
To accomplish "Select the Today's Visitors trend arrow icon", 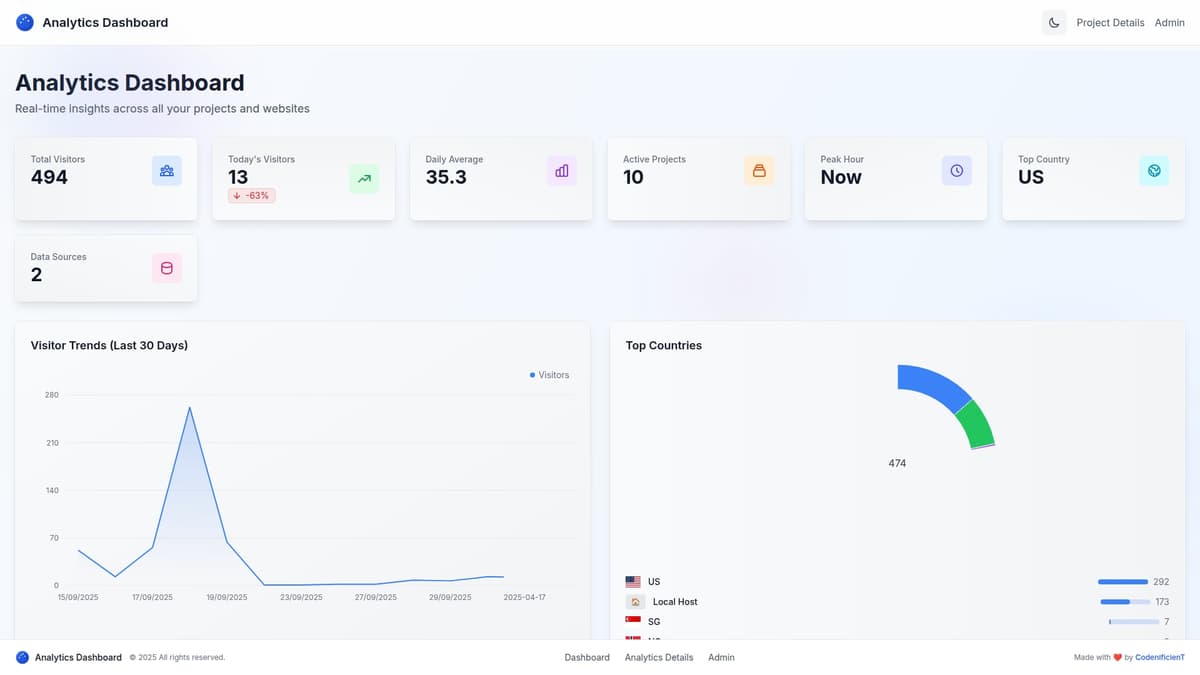I will tap(363, 176).
